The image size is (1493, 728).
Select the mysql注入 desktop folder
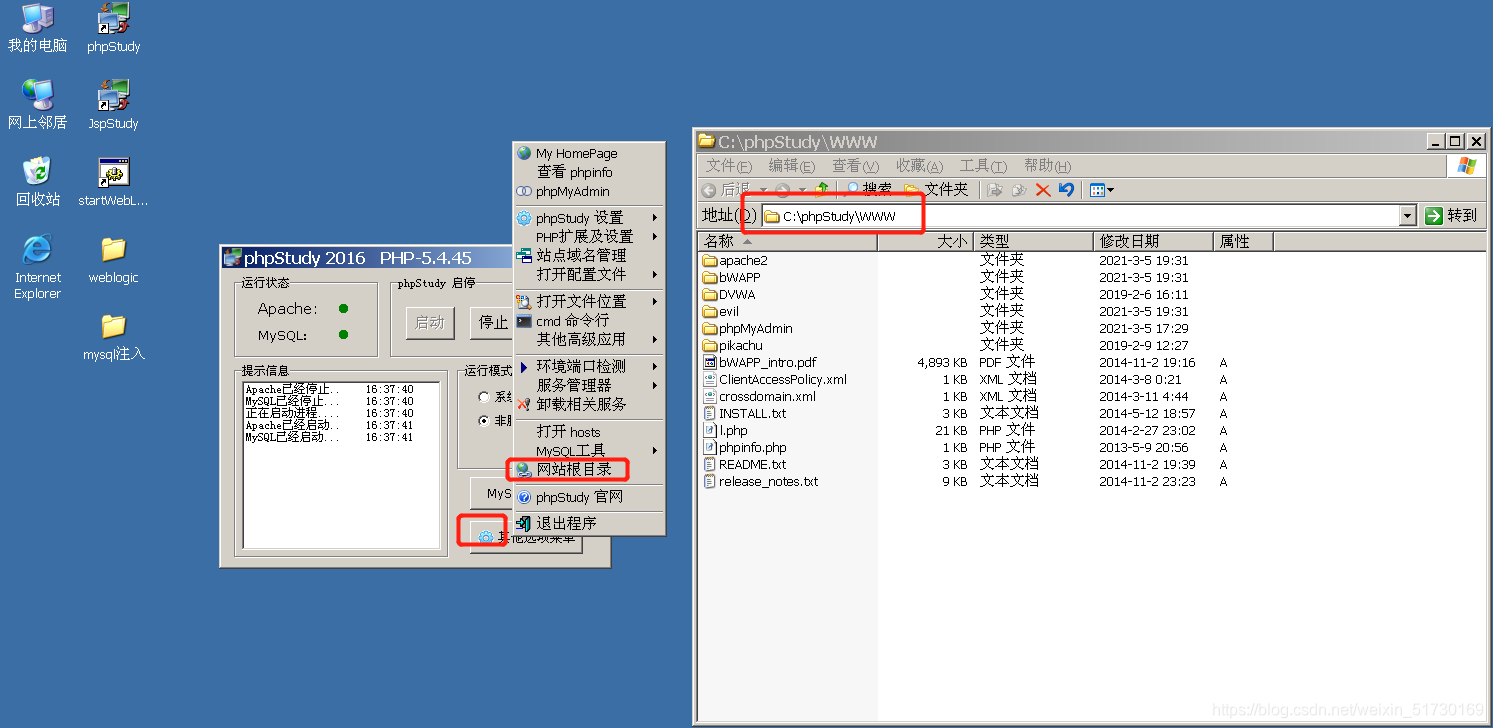[113, 336]
